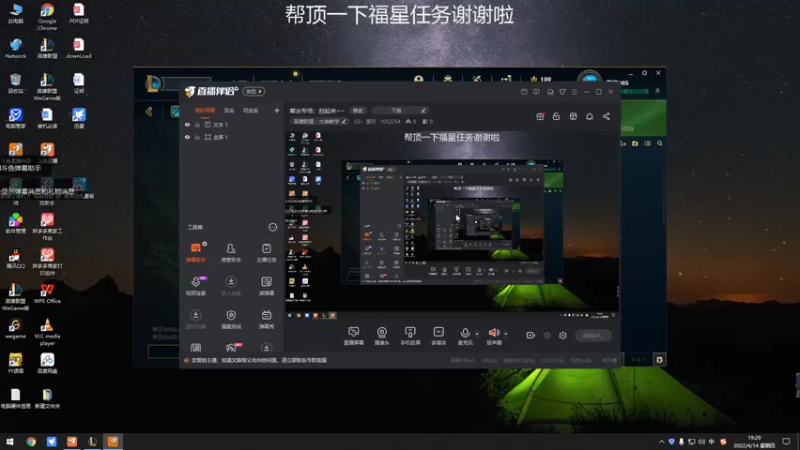This screenshot has width=800, height=450.
Task: Open the PK tool with red badge
Action: [232, 348]
